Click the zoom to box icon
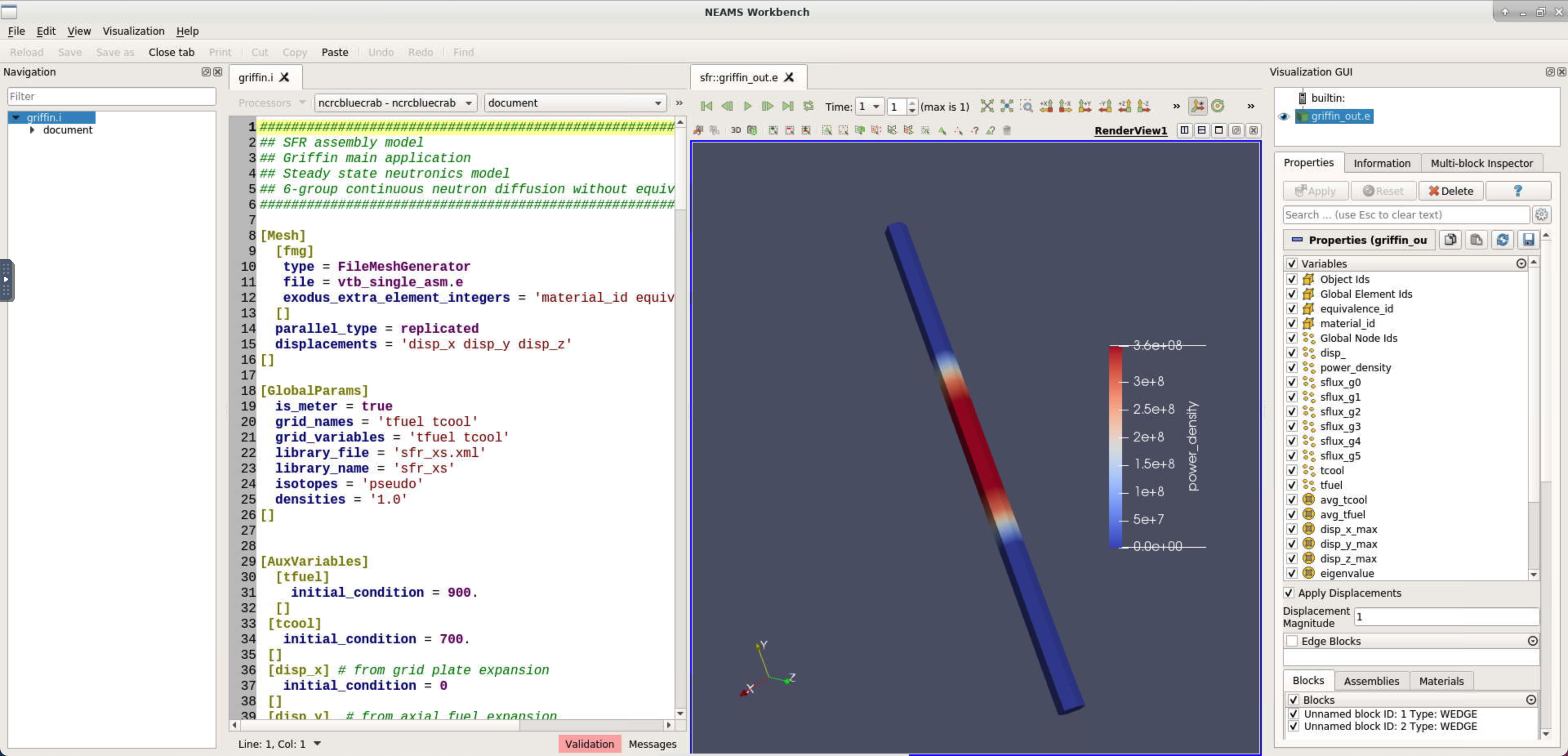 (x=1026, y=106)
